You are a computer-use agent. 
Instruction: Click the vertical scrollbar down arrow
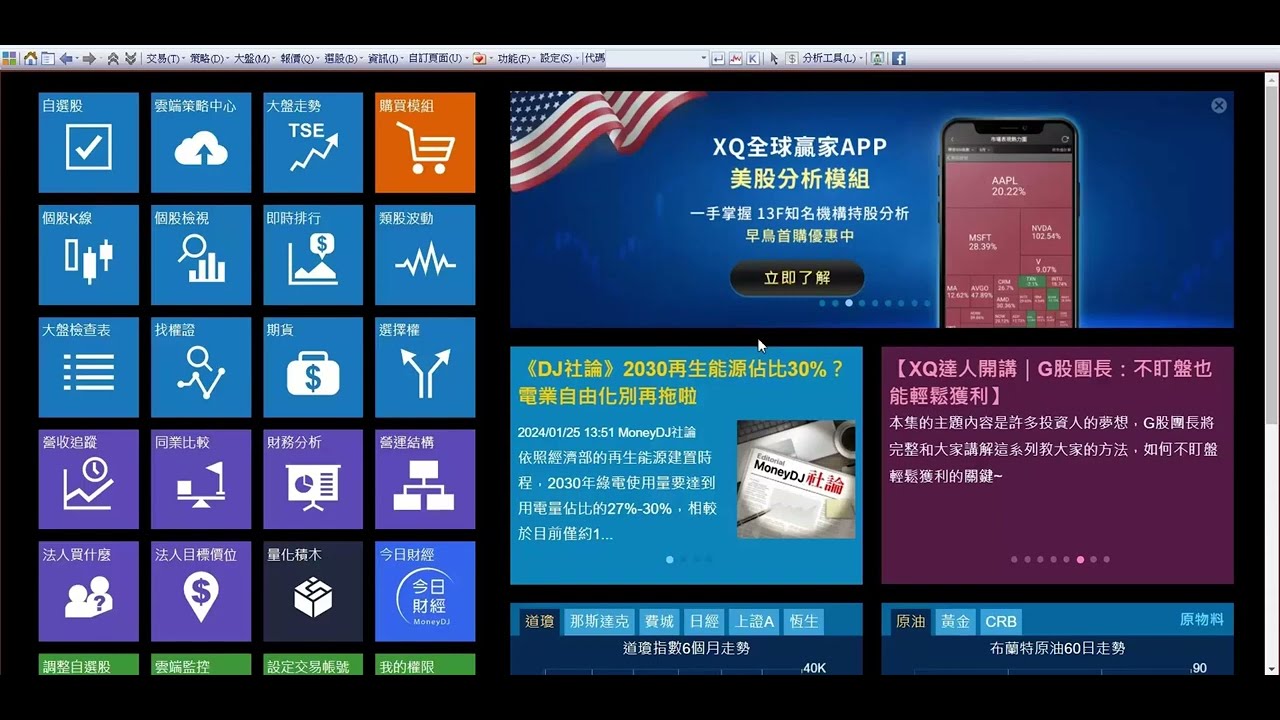pyautogui.click(x=1271, y=669)
